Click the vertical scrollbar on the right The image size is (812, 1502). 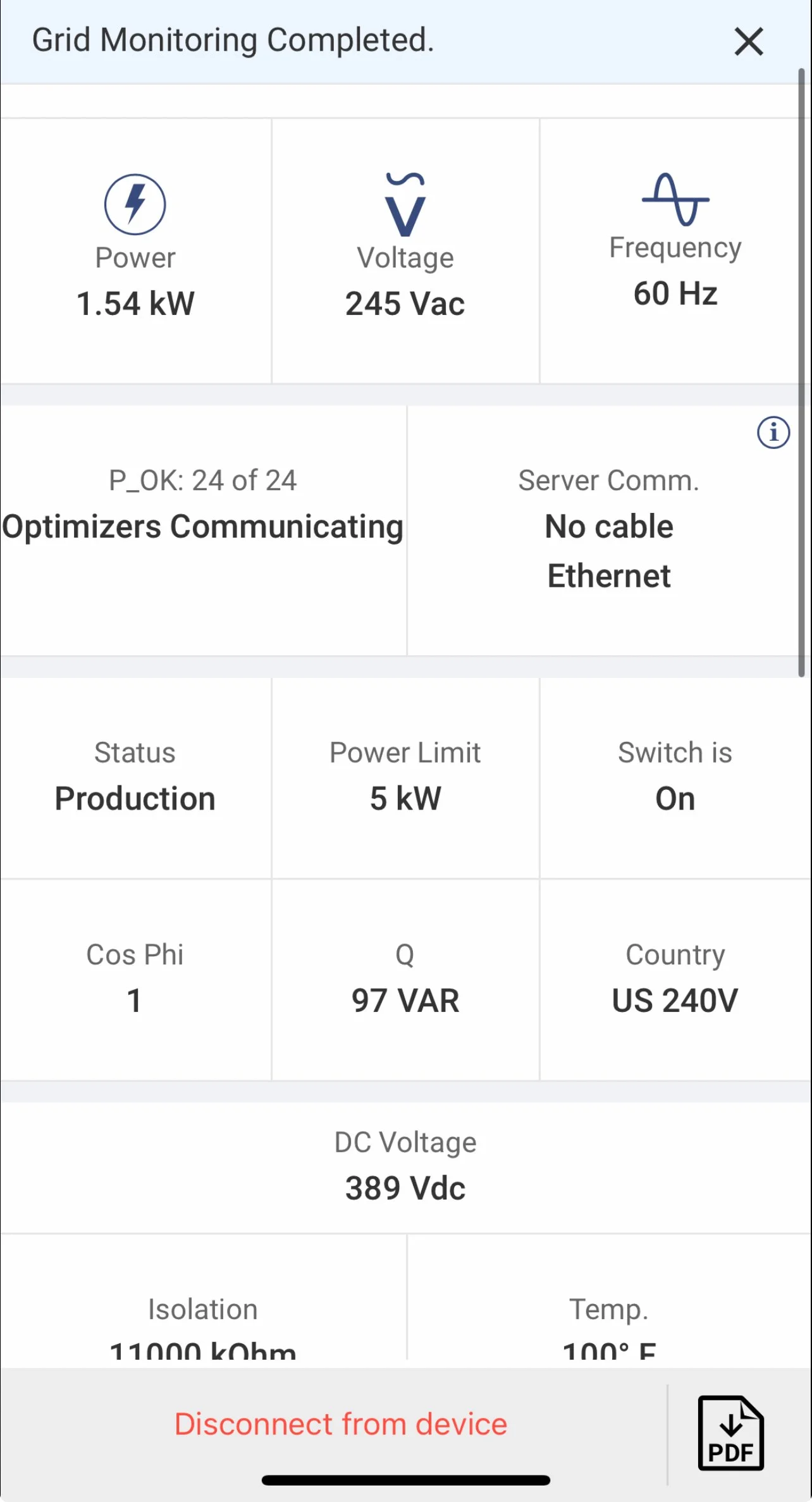coord(801,373)
